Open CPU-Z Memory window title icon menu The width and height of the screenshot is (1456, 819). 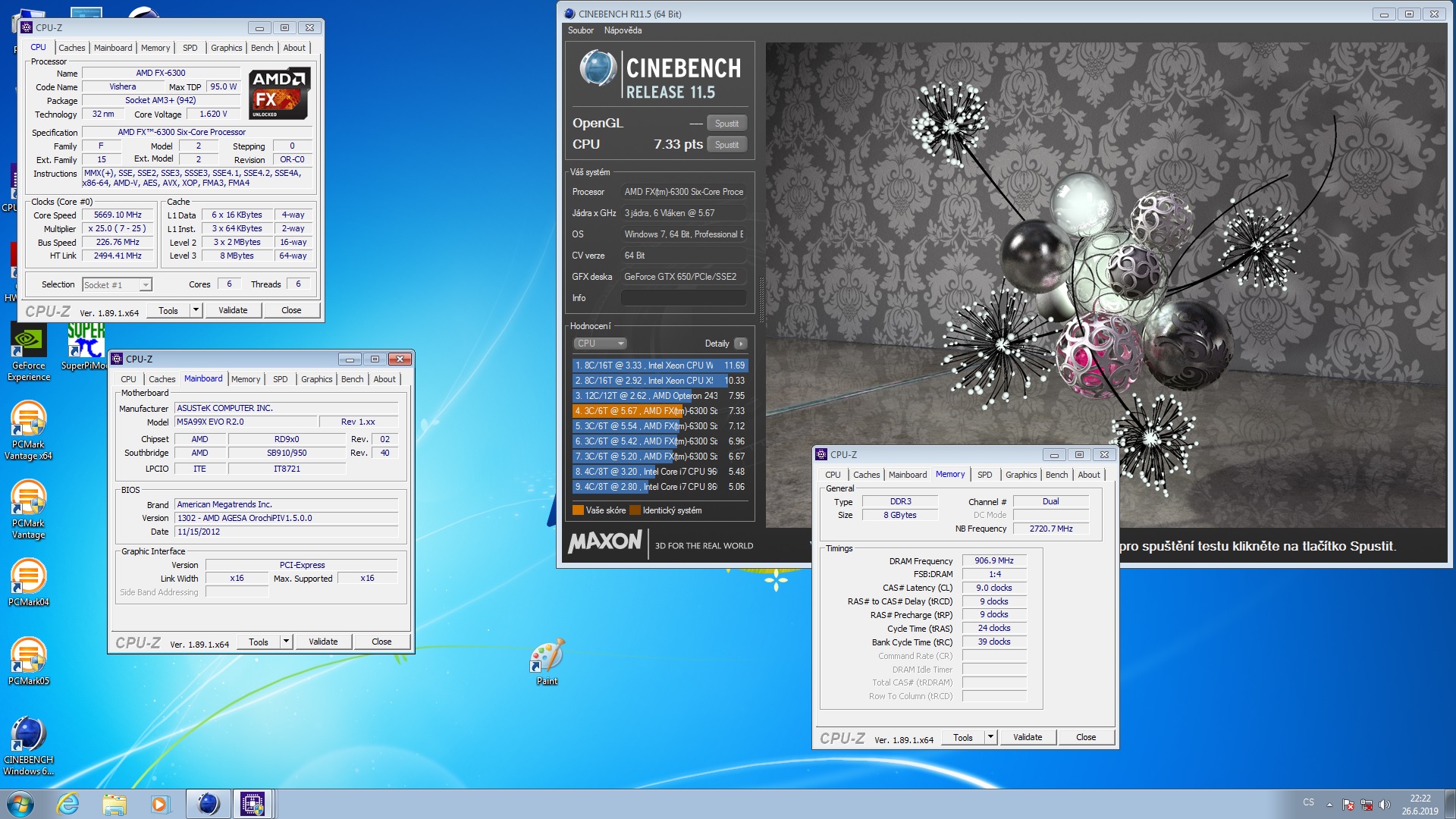pos(821,454)
